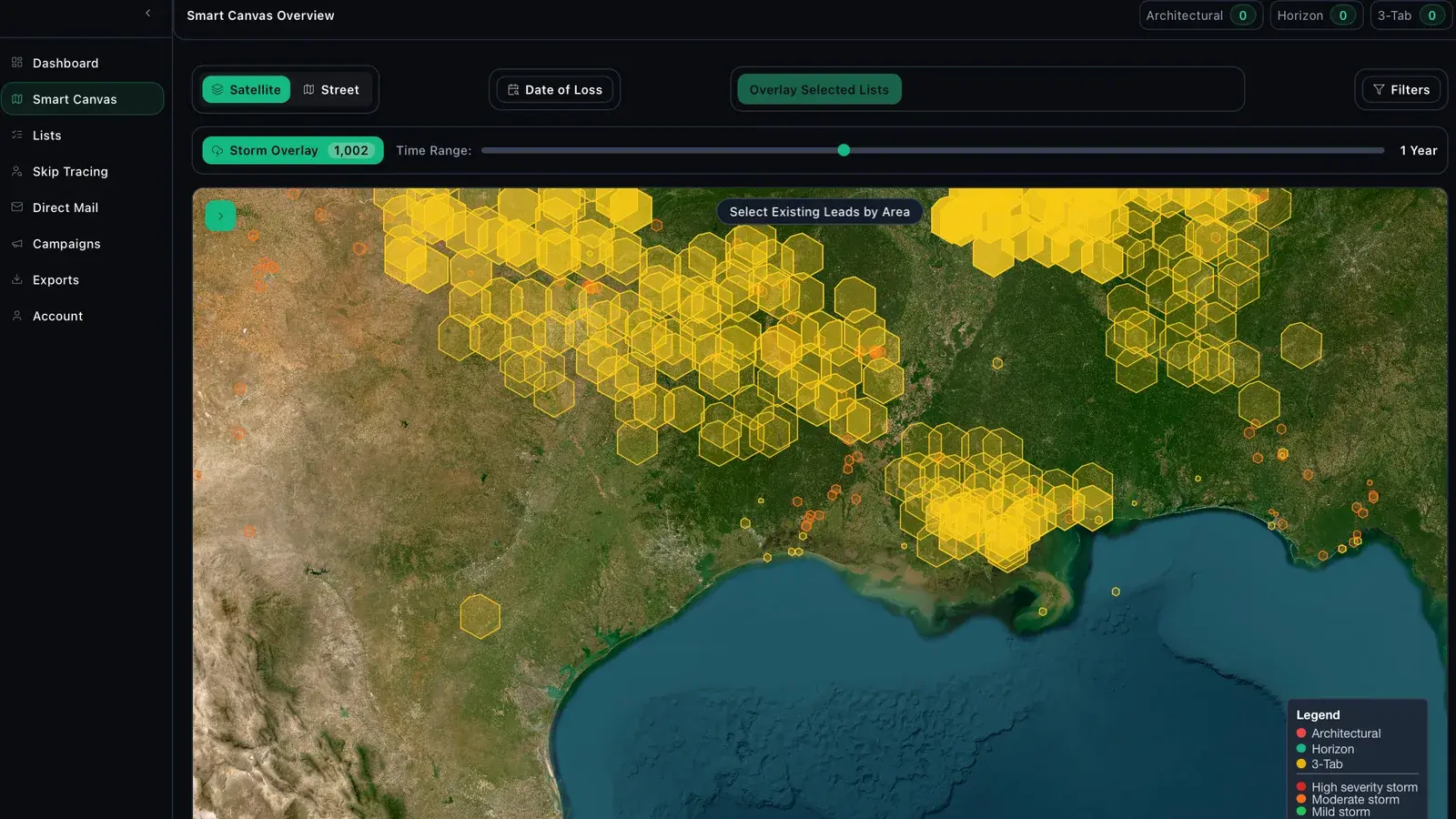This screenshot has width=1456, height=819.
Task: Click the Account user icon
Action: [16, 316]
